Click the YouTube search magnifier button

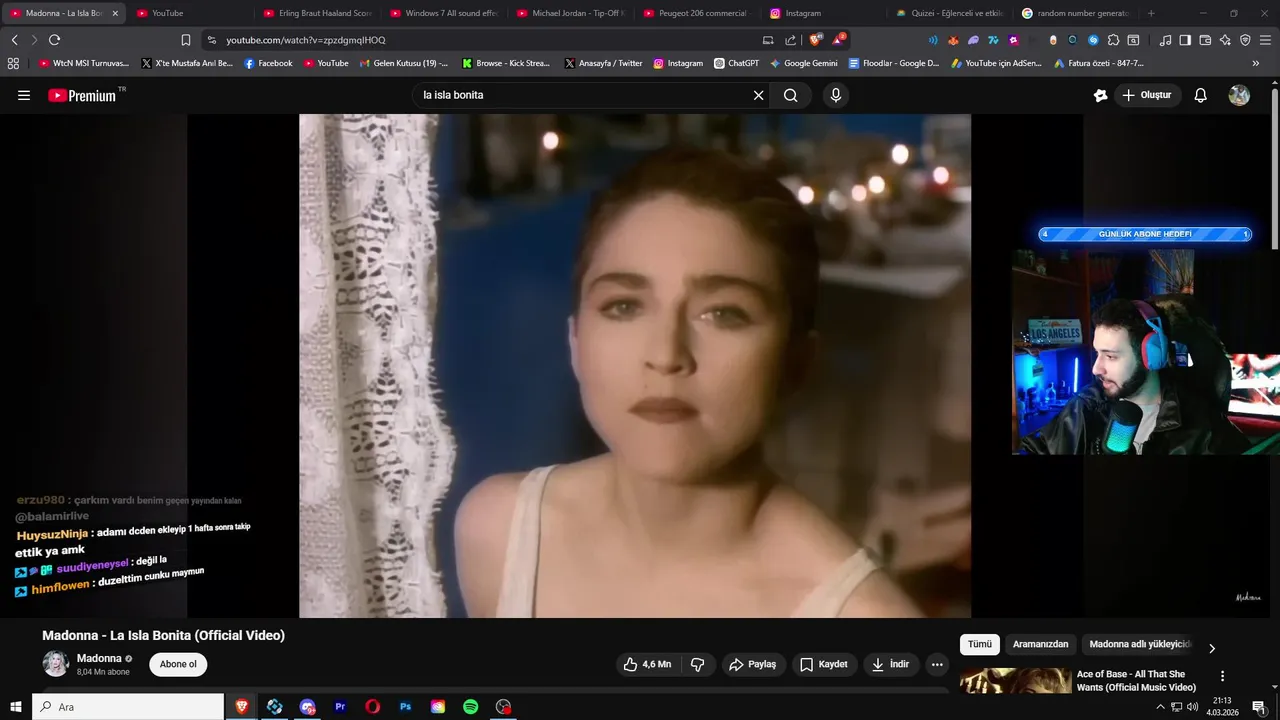tap(791, 95)
